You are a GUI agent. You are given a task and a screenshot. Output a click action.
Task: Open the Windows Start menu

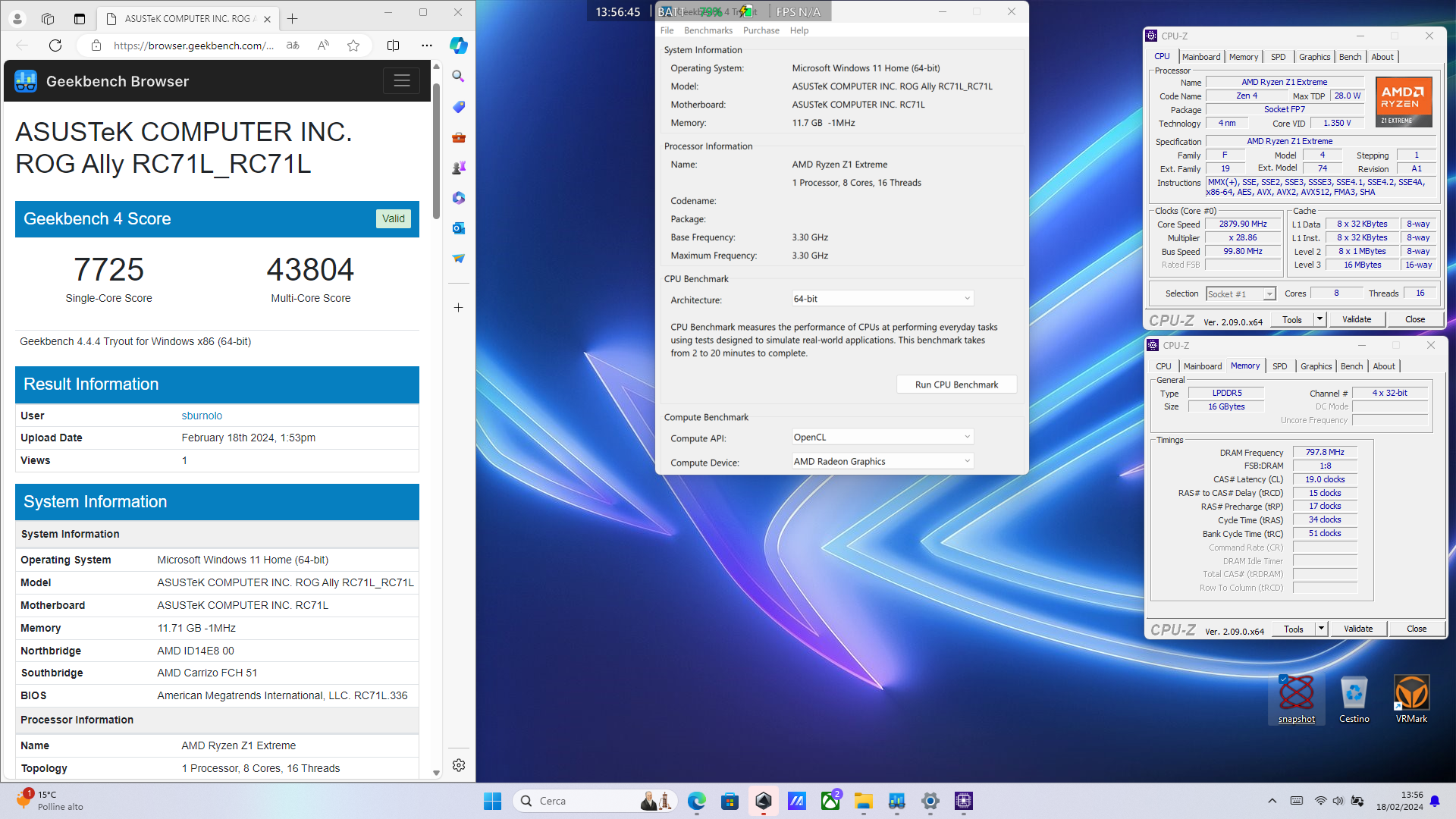(492, 801)
